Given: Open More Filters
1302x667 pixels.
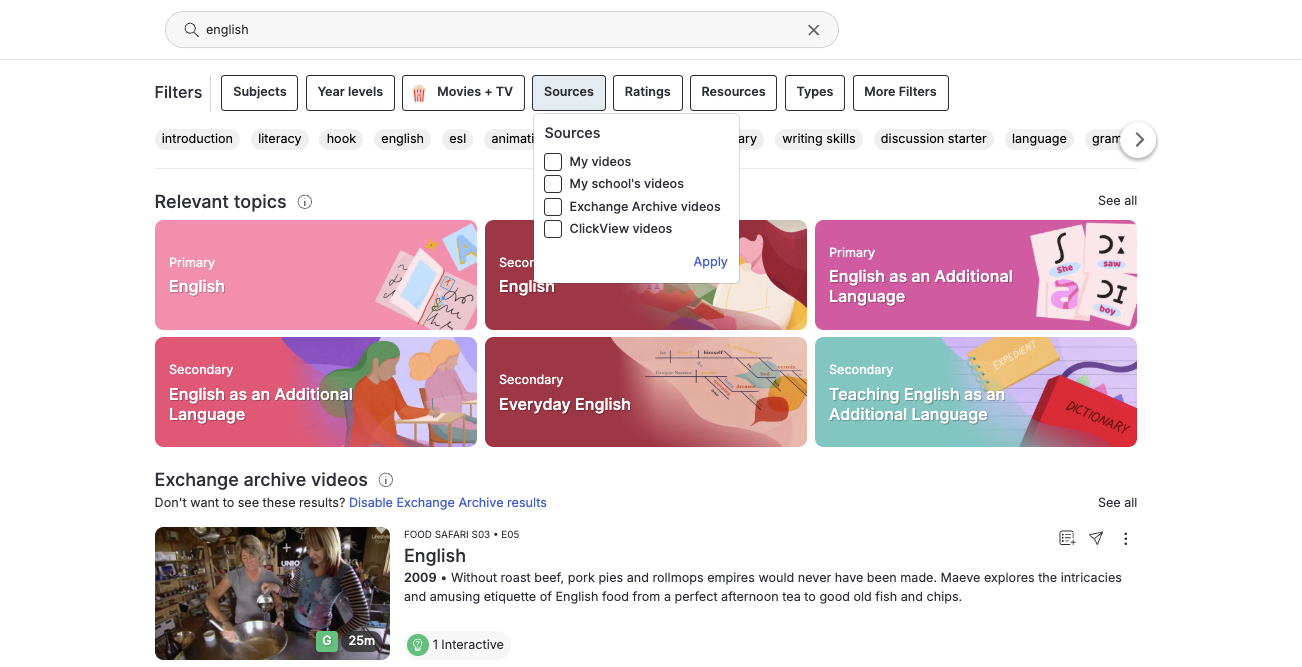Looking at the screenshot, I should tap(900, 92).
